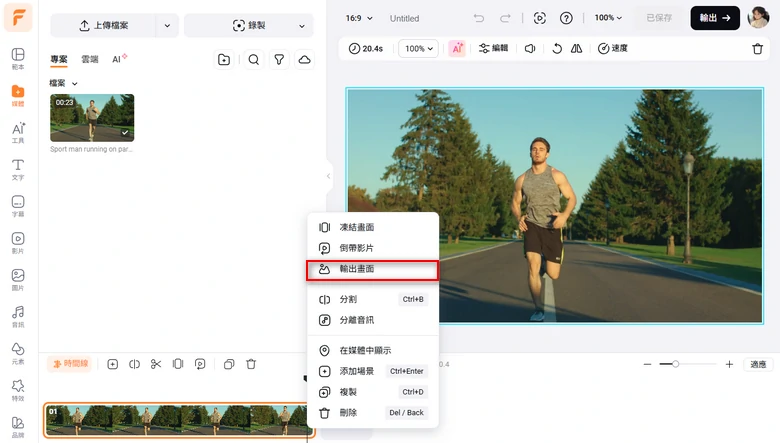Viewport: 780px width, 443px height.
Task: Toggle the 時間線 timeline mode button
Action: tap(69, 364)
